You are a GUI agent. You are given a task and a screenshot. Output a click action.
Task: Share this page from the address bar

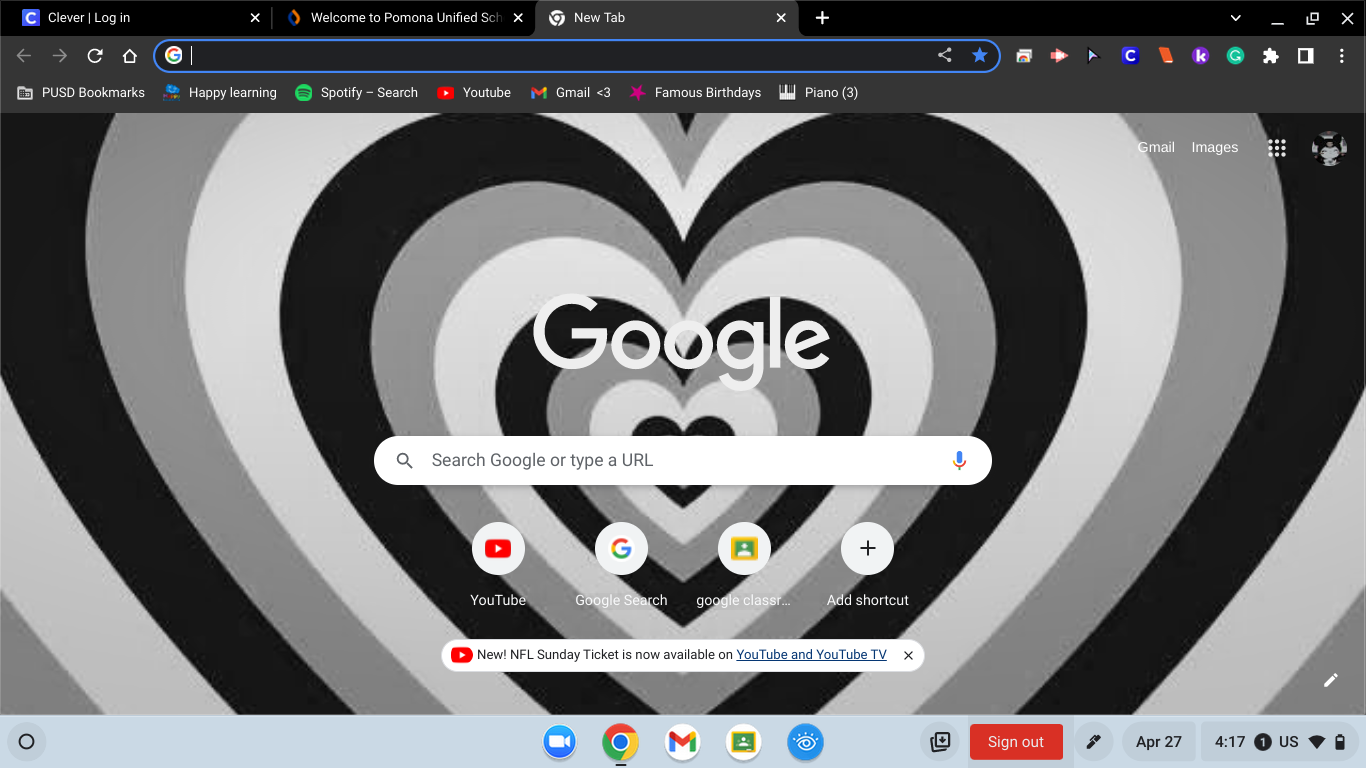944,55
